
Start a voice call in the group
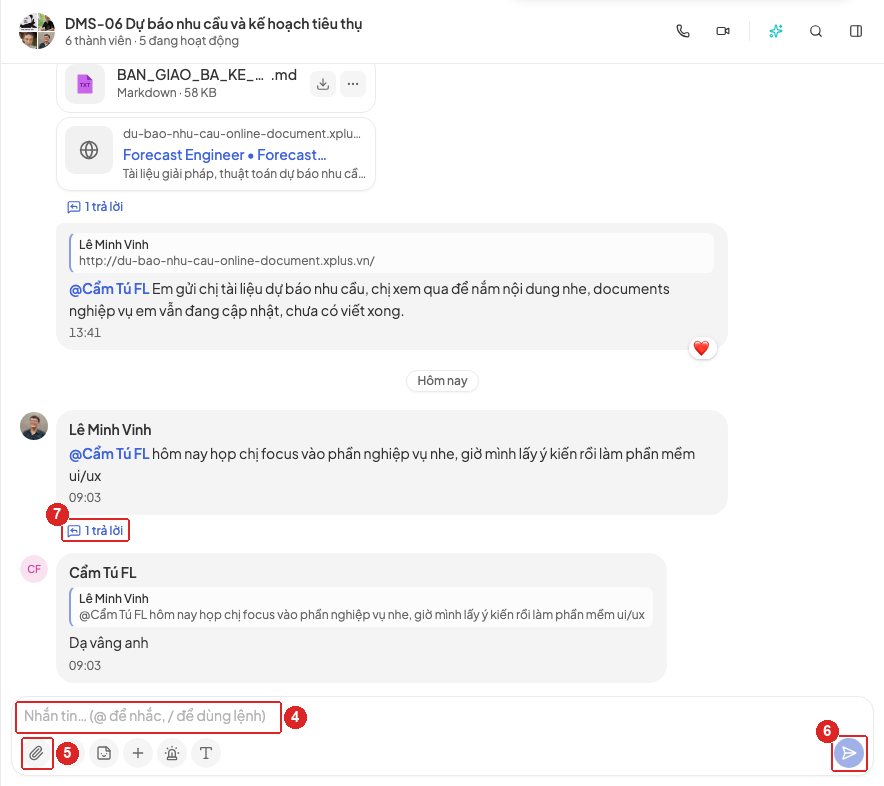(683, 31)
